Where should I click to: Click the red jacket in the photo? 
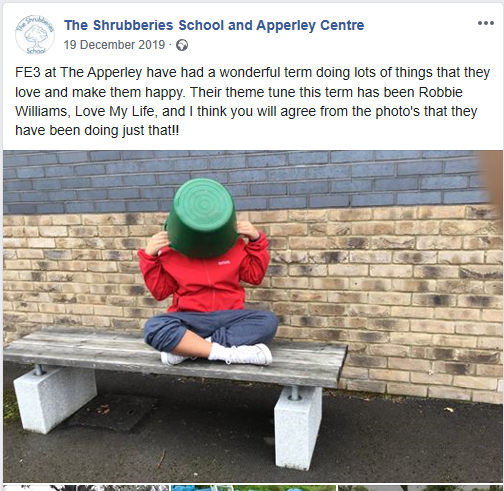[205, 277]
